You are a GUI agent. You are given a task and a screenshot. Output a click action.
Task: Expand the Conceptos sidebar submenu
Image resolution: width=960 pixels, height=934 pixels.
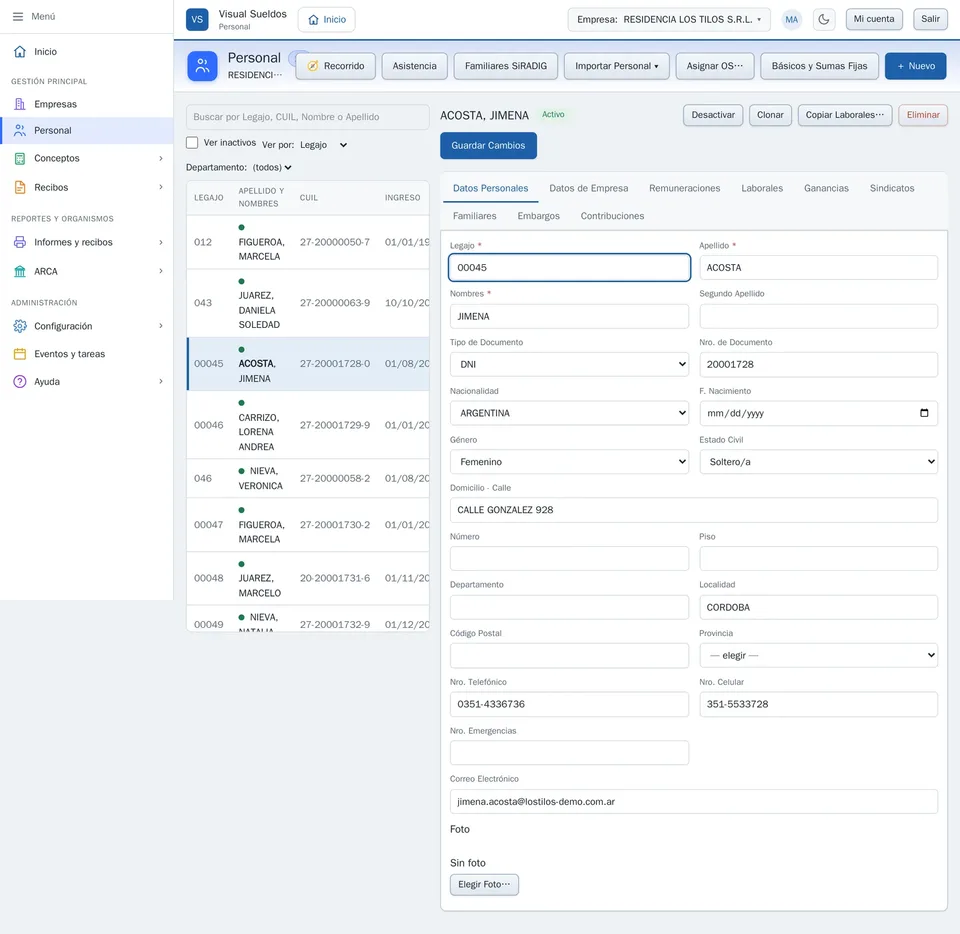coord(160,159)
